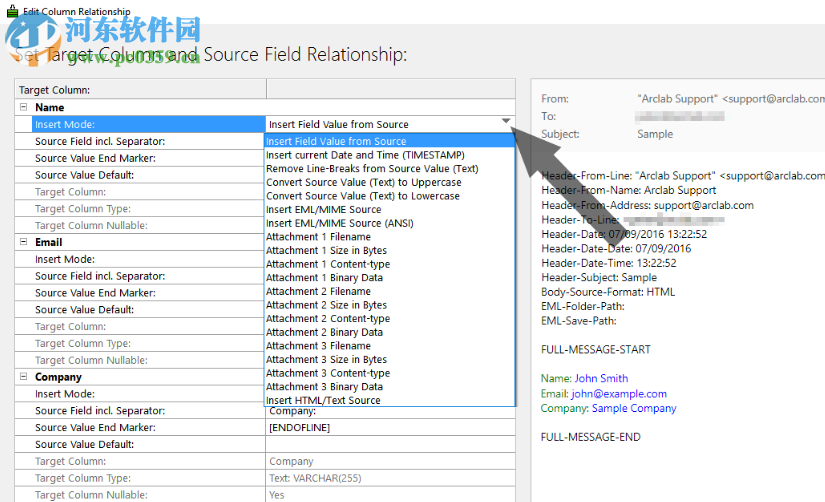Screen dimensions: 825x502
Task: Select 'Insert current Date and Time (TIMESTAMP)'
Action: 389,155
